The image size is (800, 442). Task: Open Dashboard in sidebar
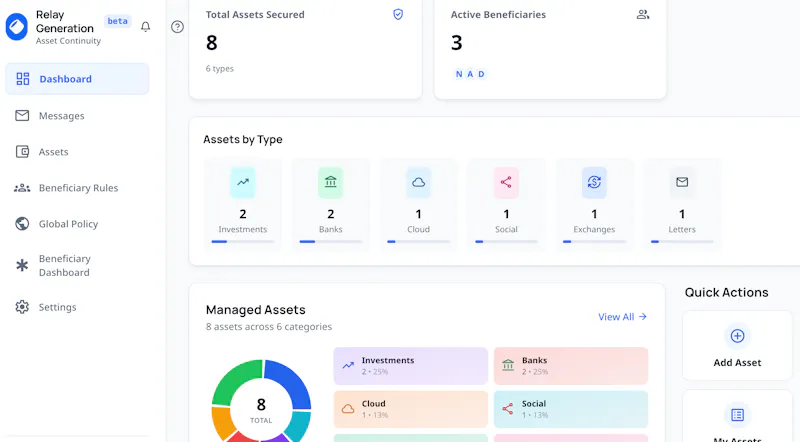(77, 79)
